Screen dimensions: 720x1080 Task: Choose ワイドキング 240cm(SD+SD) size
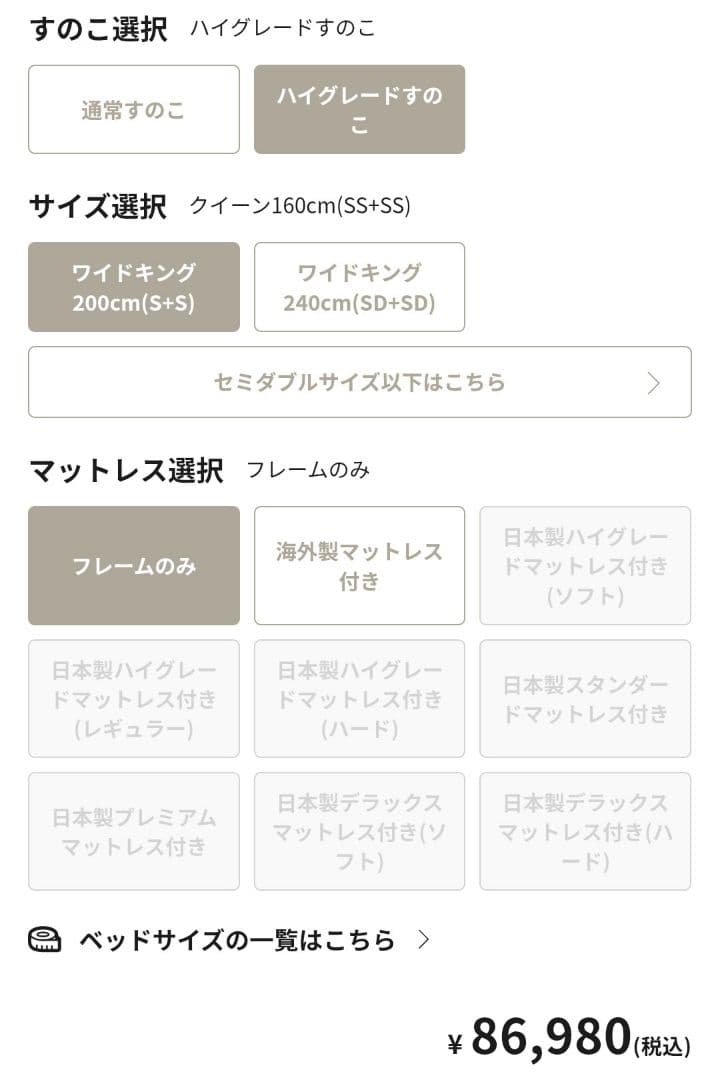click(359, 287)
